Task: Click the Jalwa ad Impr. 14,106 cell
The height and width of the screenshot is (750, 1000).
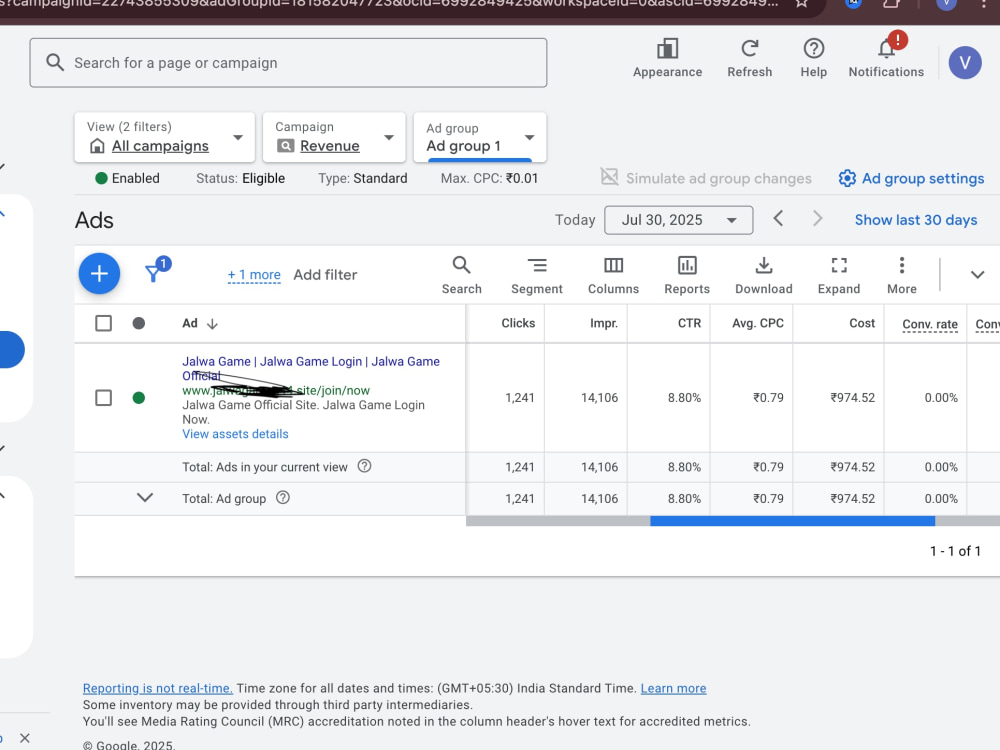Action: pyautogui.click(x=599, y=398)
